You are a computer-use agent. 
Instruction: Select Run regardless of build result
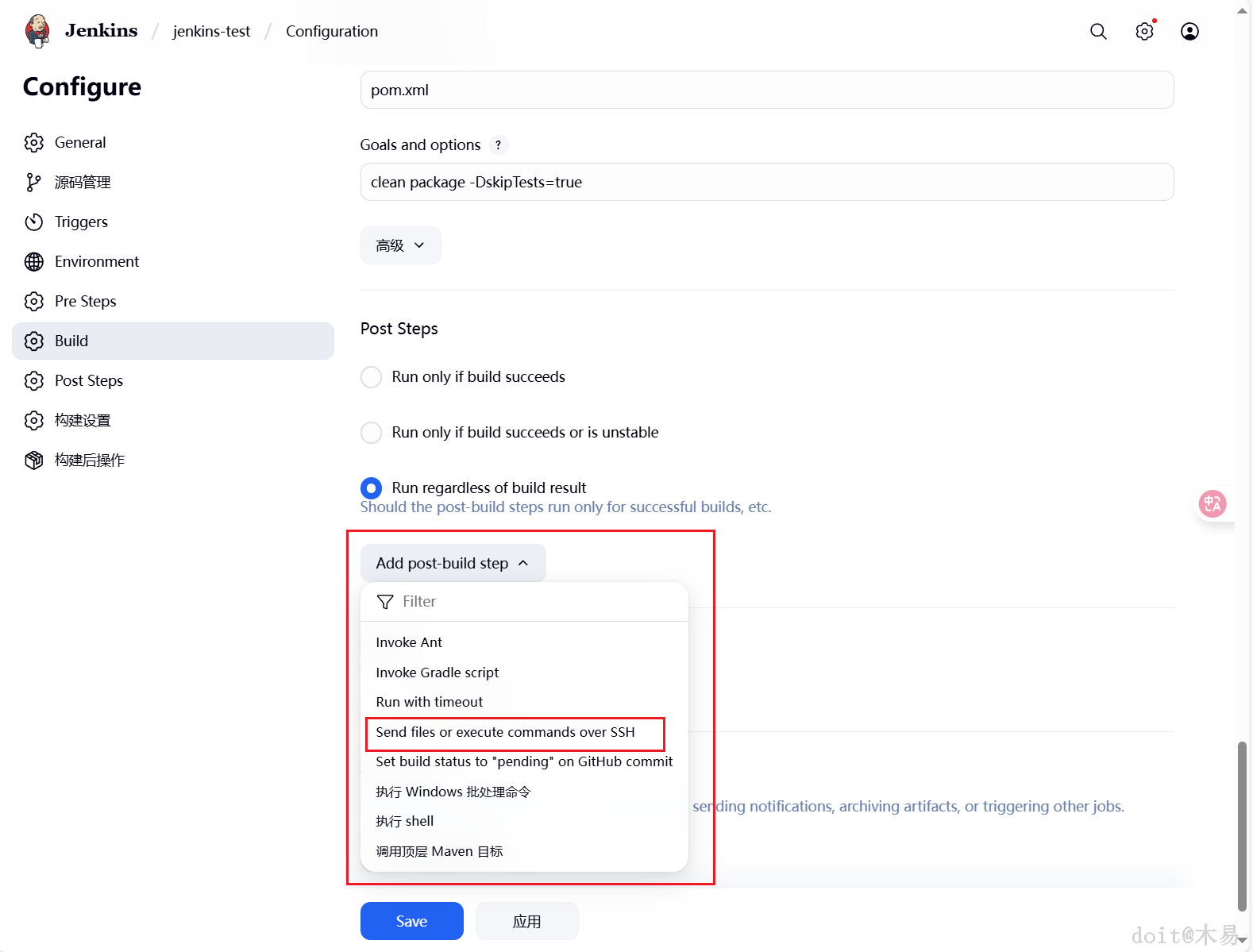371,488
